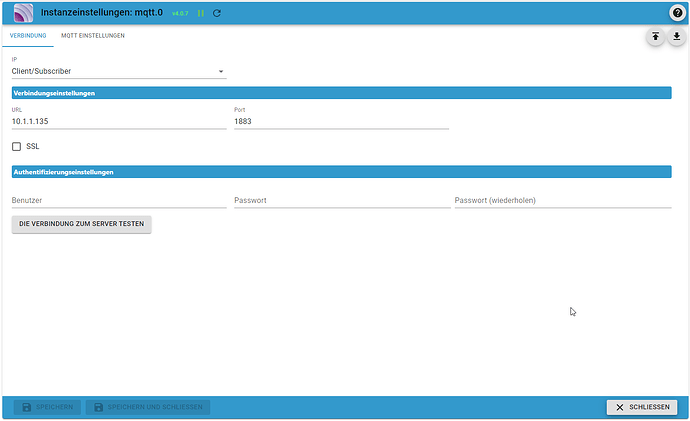Pause the mqtt.0 instance

pos(201,13)
